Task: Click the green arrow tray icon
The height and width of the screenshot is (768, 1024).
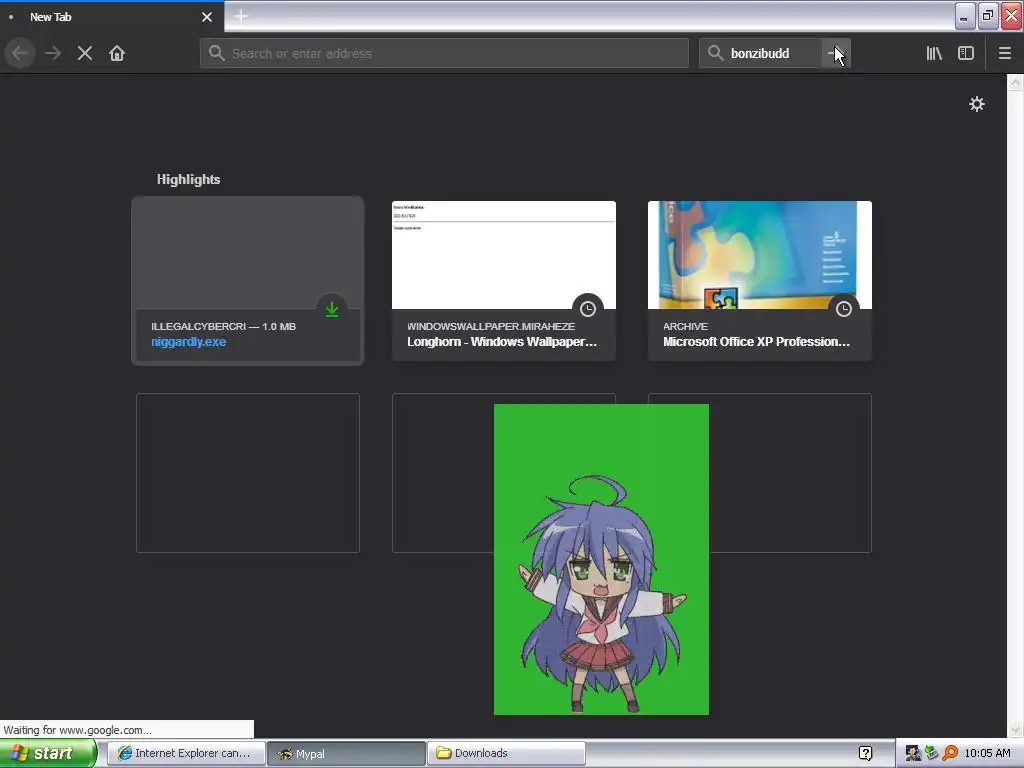Action: point(931,753)
